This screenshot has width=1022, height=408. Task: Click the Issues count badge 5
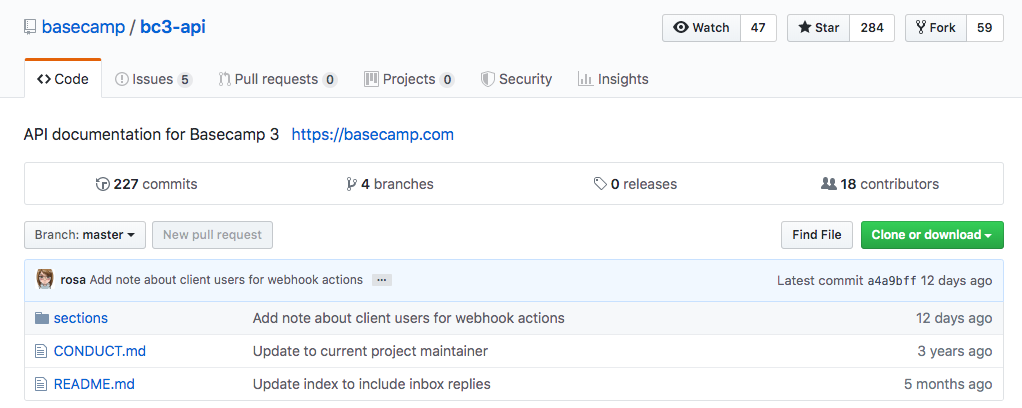pos(184,80)
